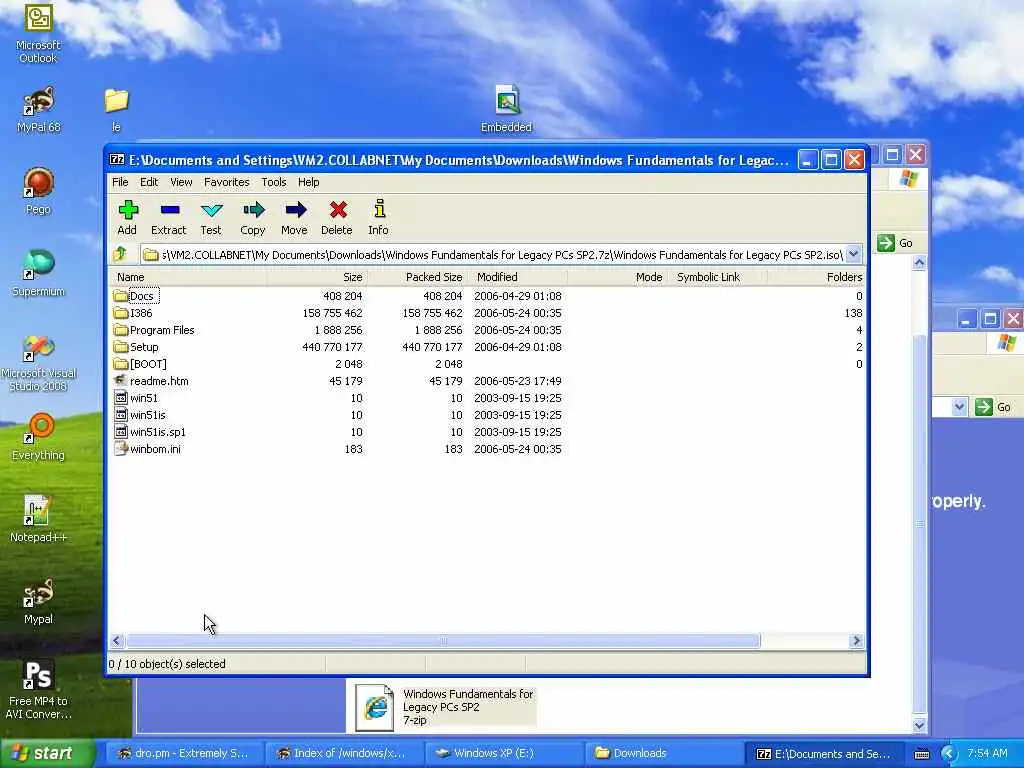Select the Docs folder icon
This screenshot has width=1024, height=768.
(120, 296)
